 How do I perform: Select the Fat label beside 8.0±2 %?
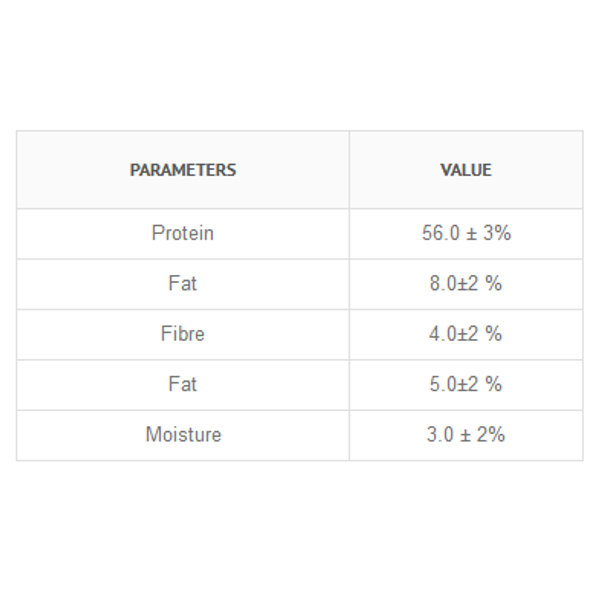click(183, 284)
